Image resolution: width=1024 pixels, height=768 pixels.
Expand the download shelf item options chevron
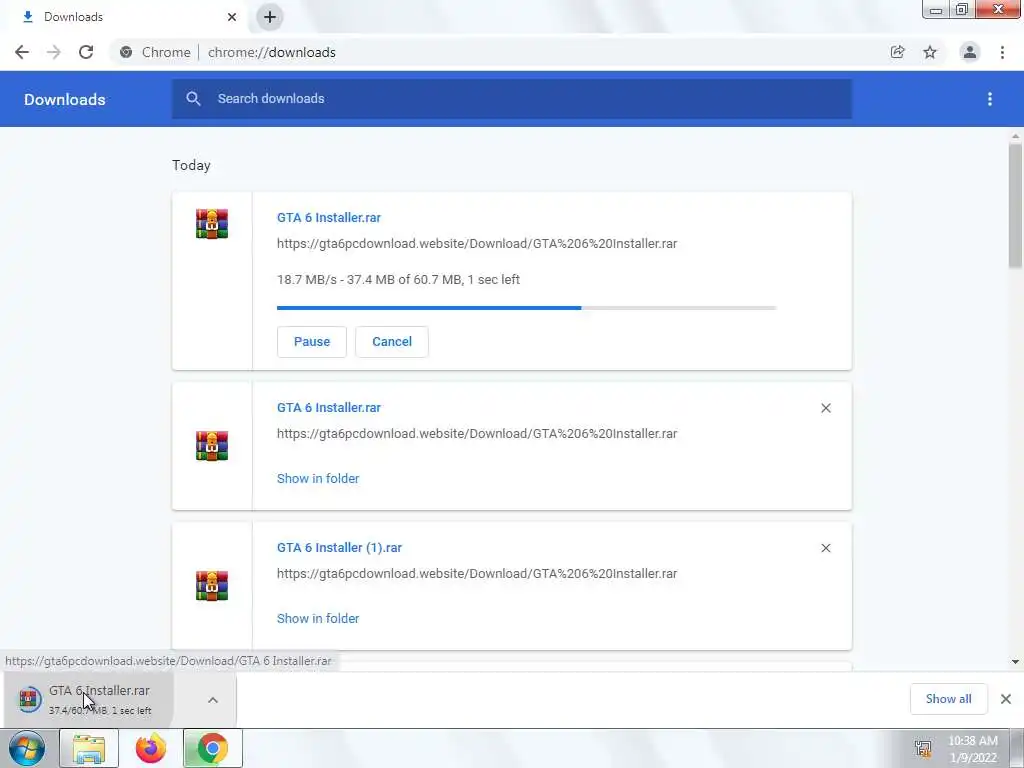213,700
